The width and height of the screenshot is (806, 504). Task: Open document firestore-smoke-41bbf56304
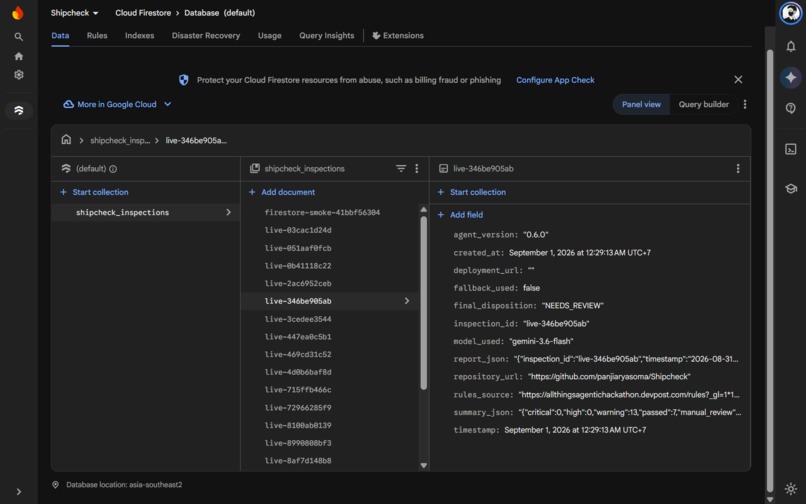point(322,212)
